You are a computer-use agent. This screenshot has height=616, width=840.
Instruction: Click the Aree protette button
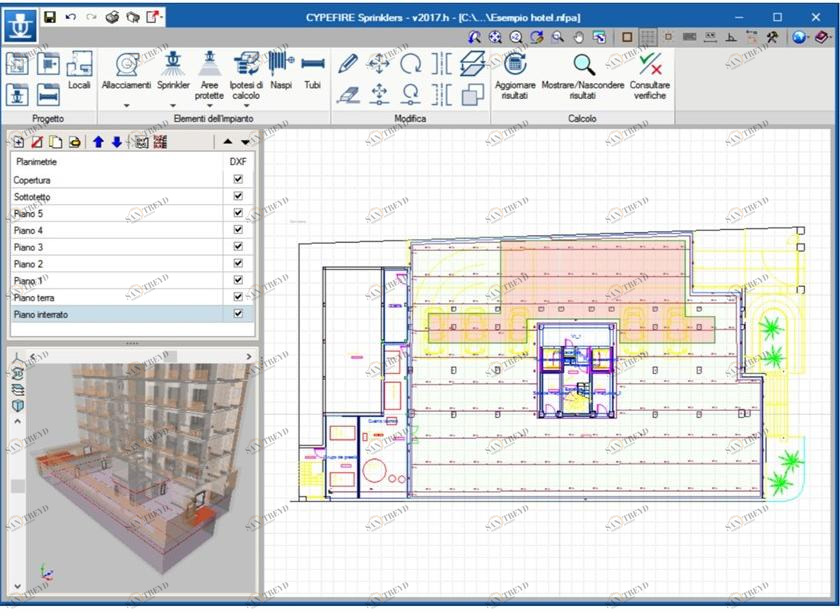[209, 73]
